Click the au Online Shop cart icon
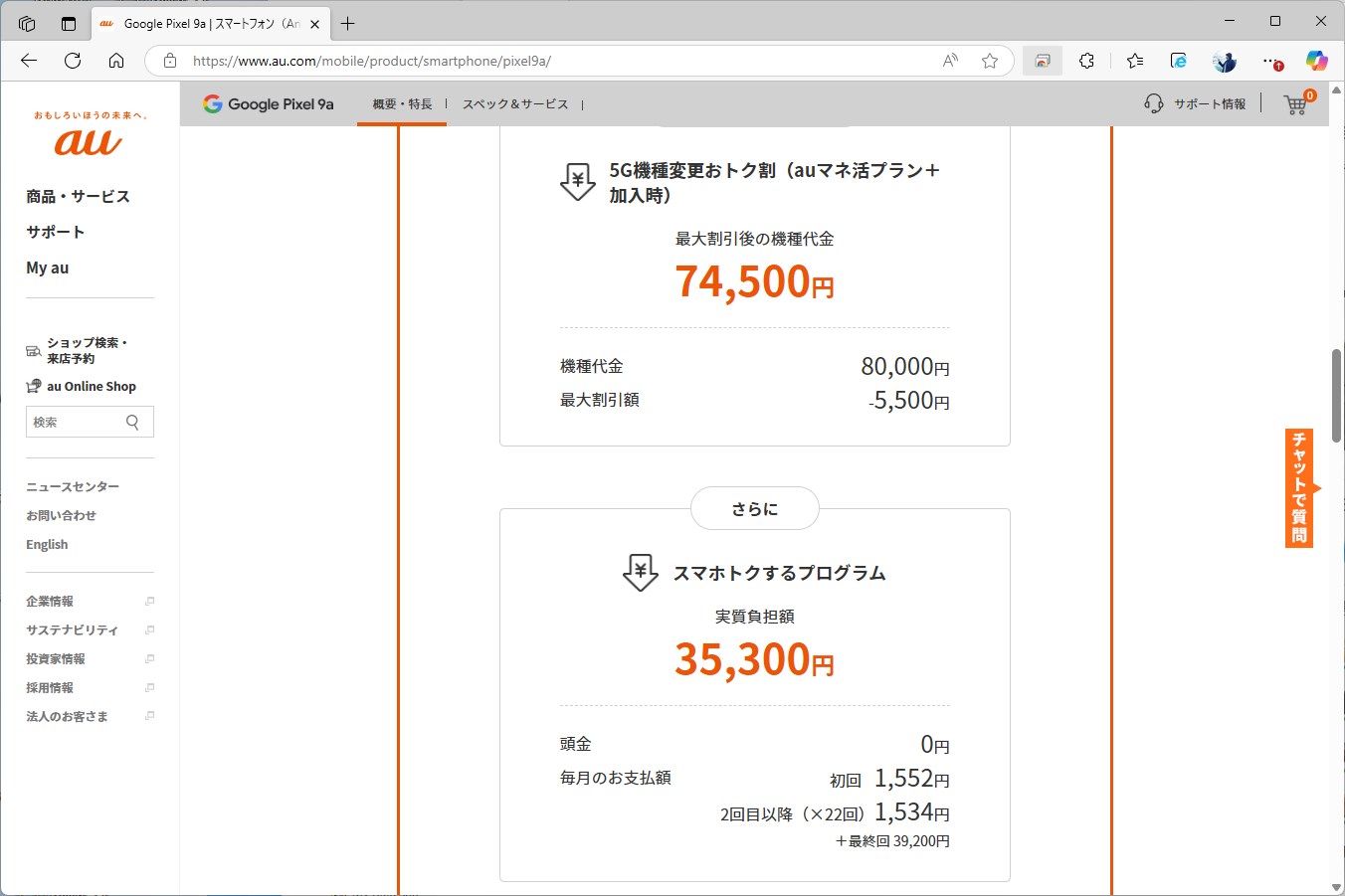This screenshot has height=896, width=1345. pos(34,386)
